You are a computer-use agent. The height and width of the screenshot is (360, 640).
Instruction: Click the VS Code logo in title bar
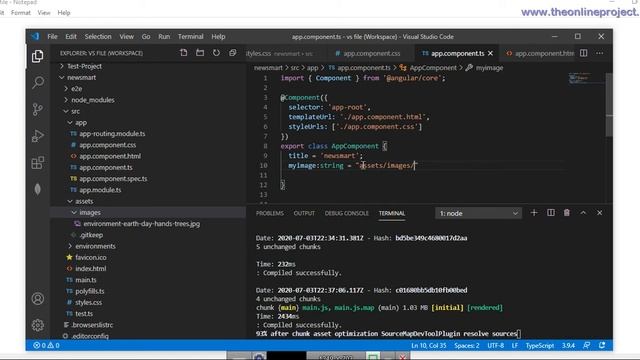35,36
